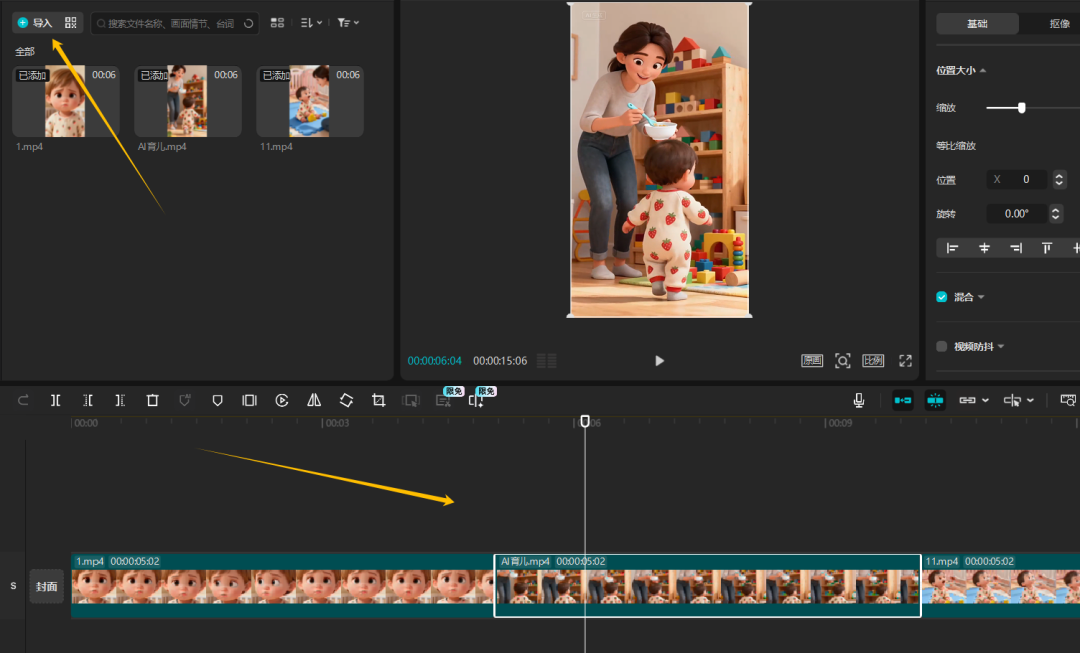
Task: Select the 基础 tab
Action: click(x=977, y=24)
